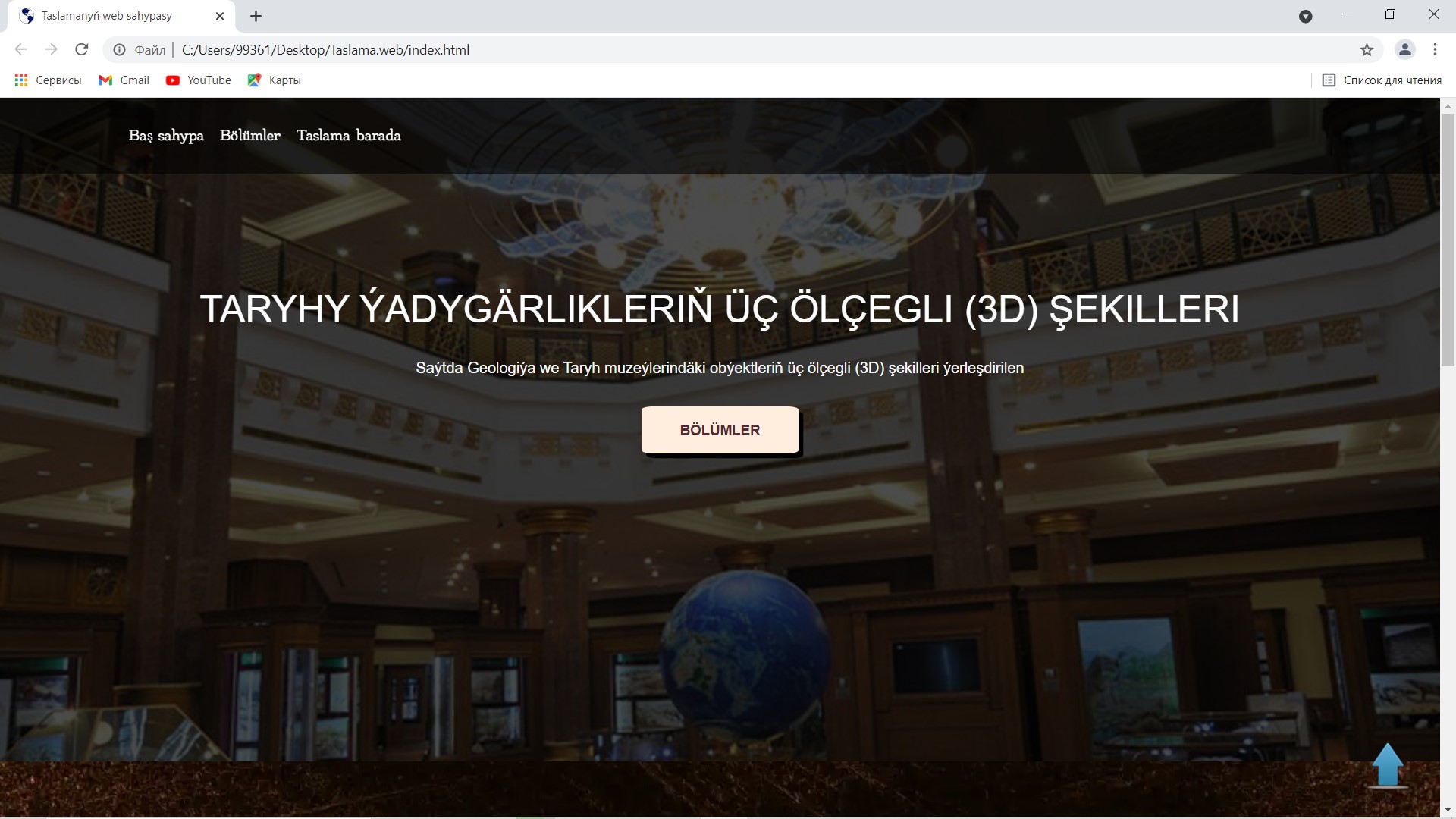Screen dimensions: 1456x819
Task: Open Список для чтения reading list
Action: coord(1382,80)
